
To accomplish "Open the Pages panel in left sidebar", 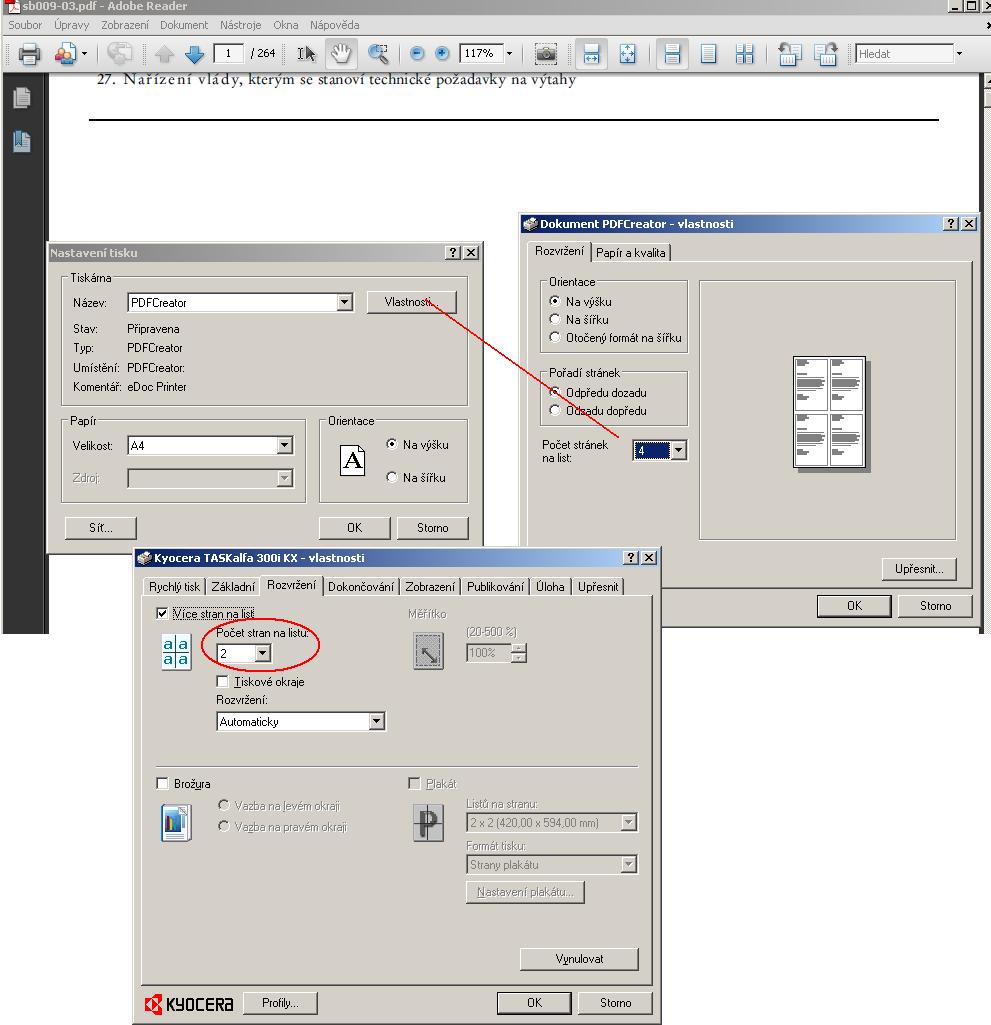I will click(22, 98).
